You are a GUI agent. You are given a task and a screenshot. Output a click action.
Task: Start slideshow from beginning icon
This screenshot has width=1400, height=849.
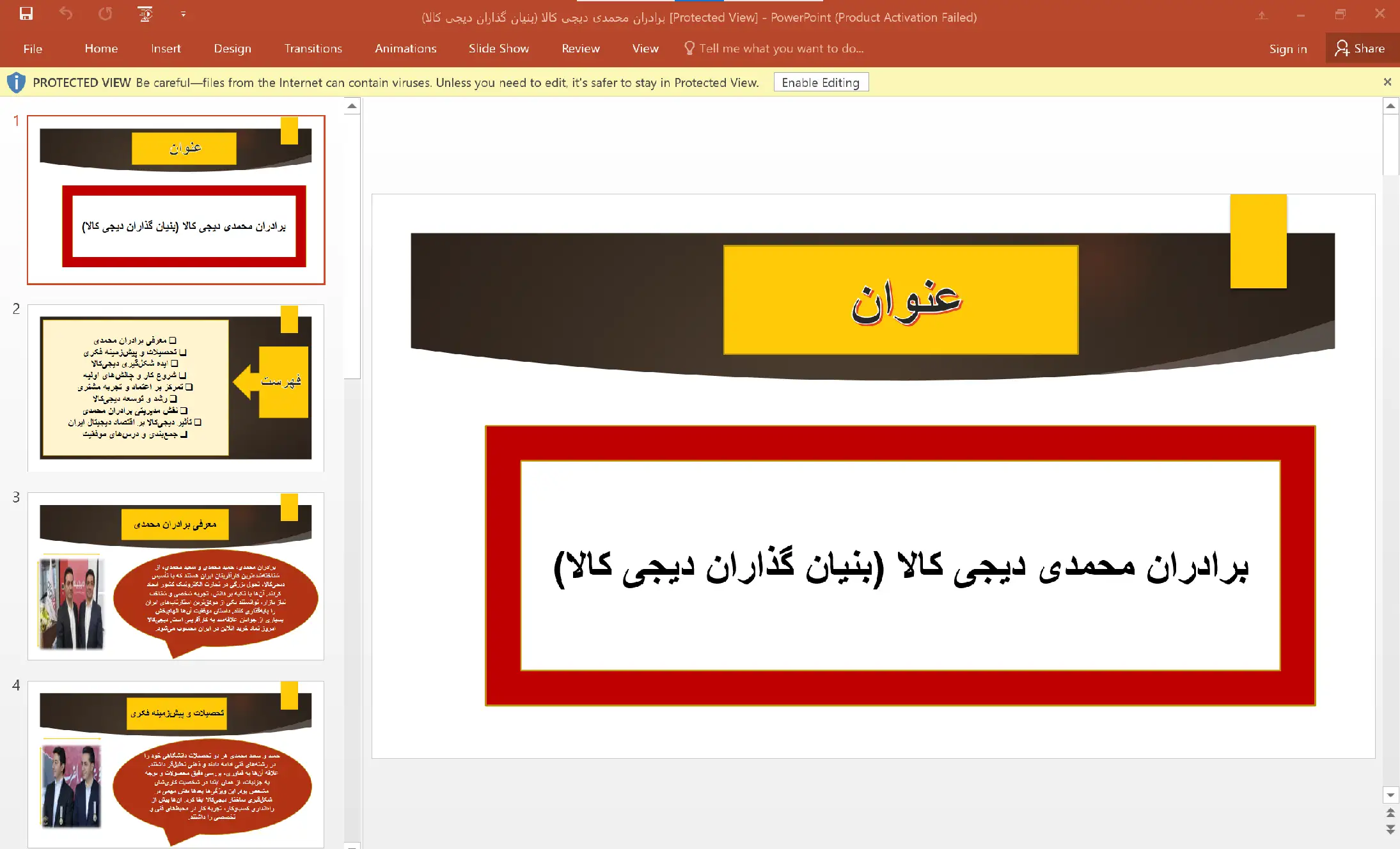coord(145,13)
